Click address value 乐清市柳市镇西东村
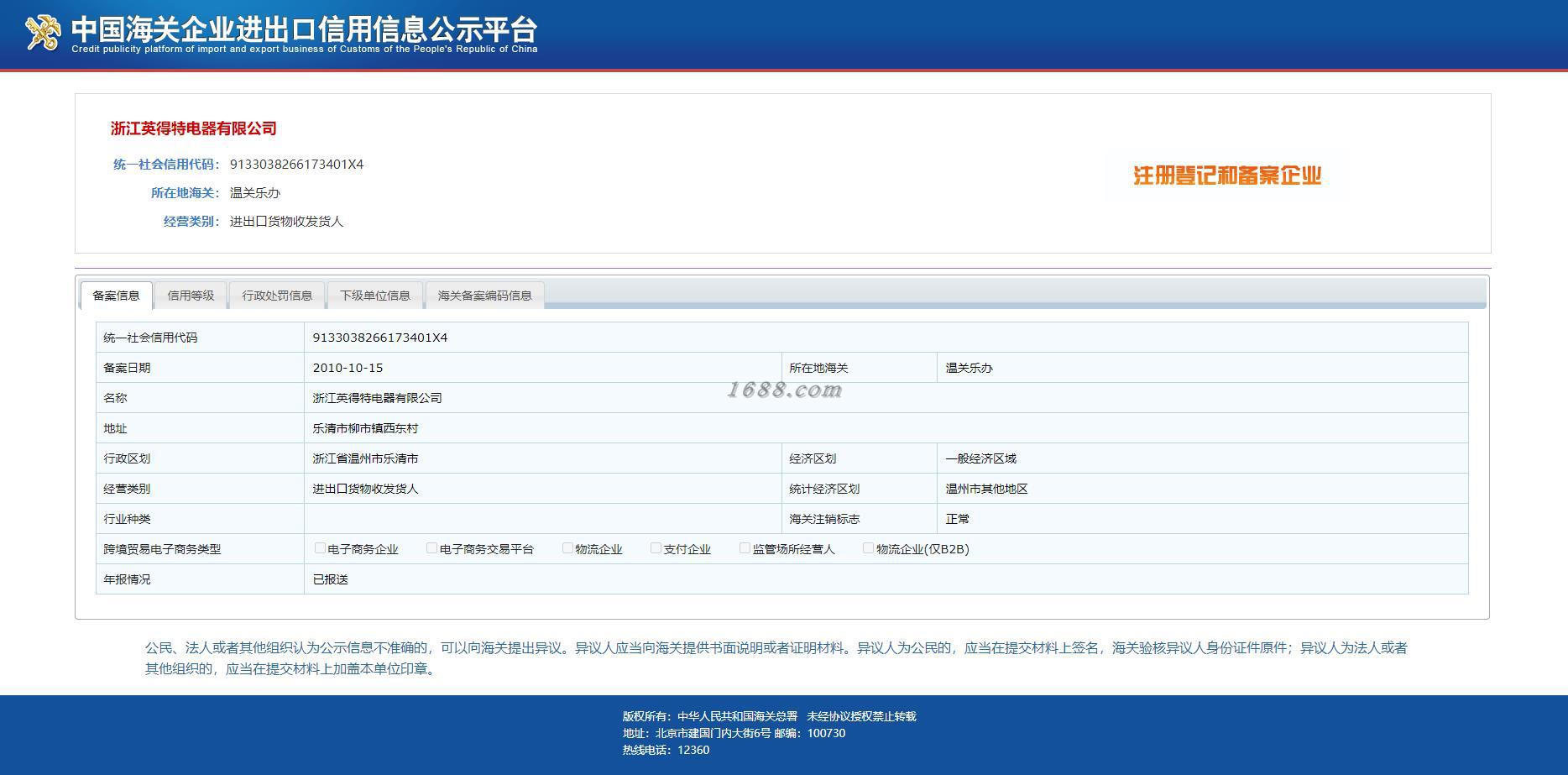 [x=365, y=428]
